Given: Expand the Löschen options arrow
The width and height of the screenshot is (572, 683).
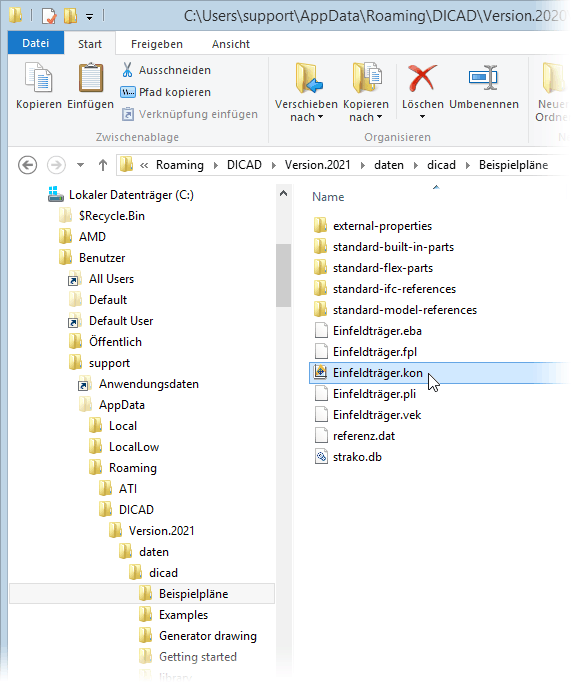Looking at the screenshot, I should coord(422,117).
